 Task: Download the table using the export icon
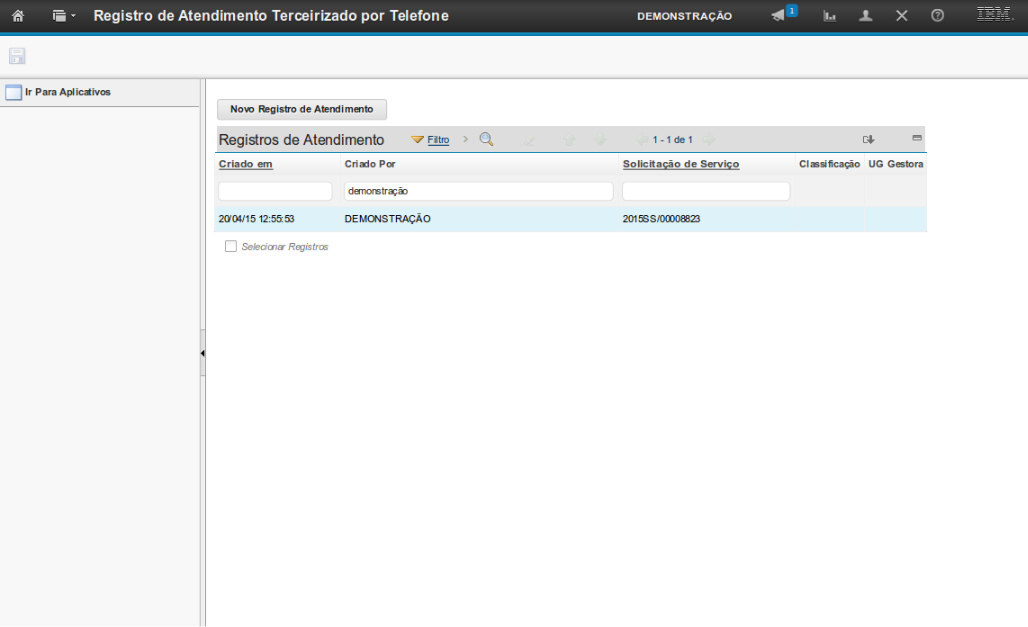click(868, 140)
